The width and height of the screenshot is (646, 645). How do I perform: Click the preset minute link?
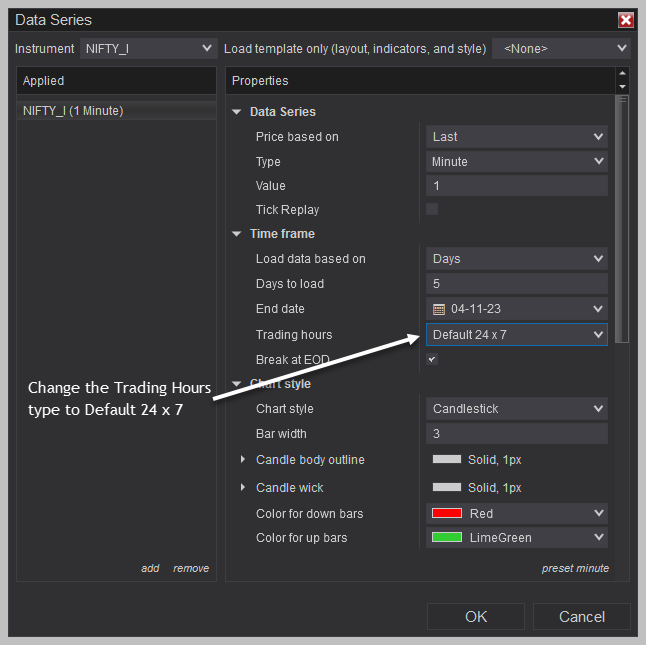click(x=575, y=568)
